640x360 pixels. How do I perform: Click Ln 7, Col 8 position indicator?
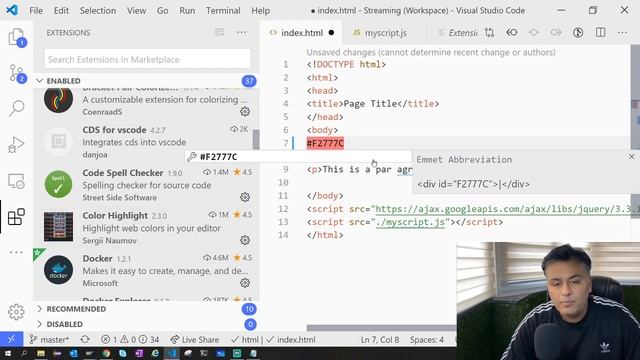click(x=380, y=339)
